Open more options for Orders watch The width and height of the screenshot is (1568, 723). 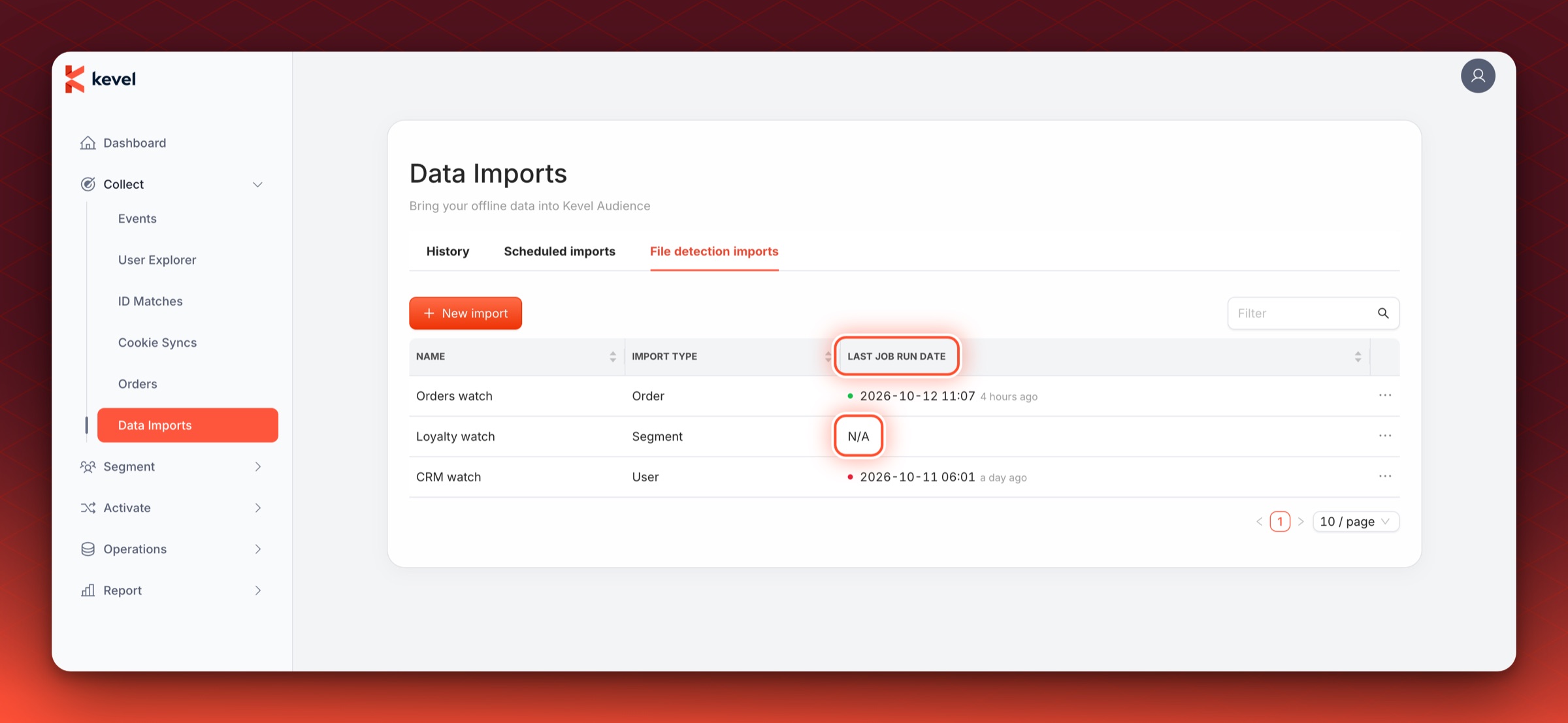(x=1385, y=395)
